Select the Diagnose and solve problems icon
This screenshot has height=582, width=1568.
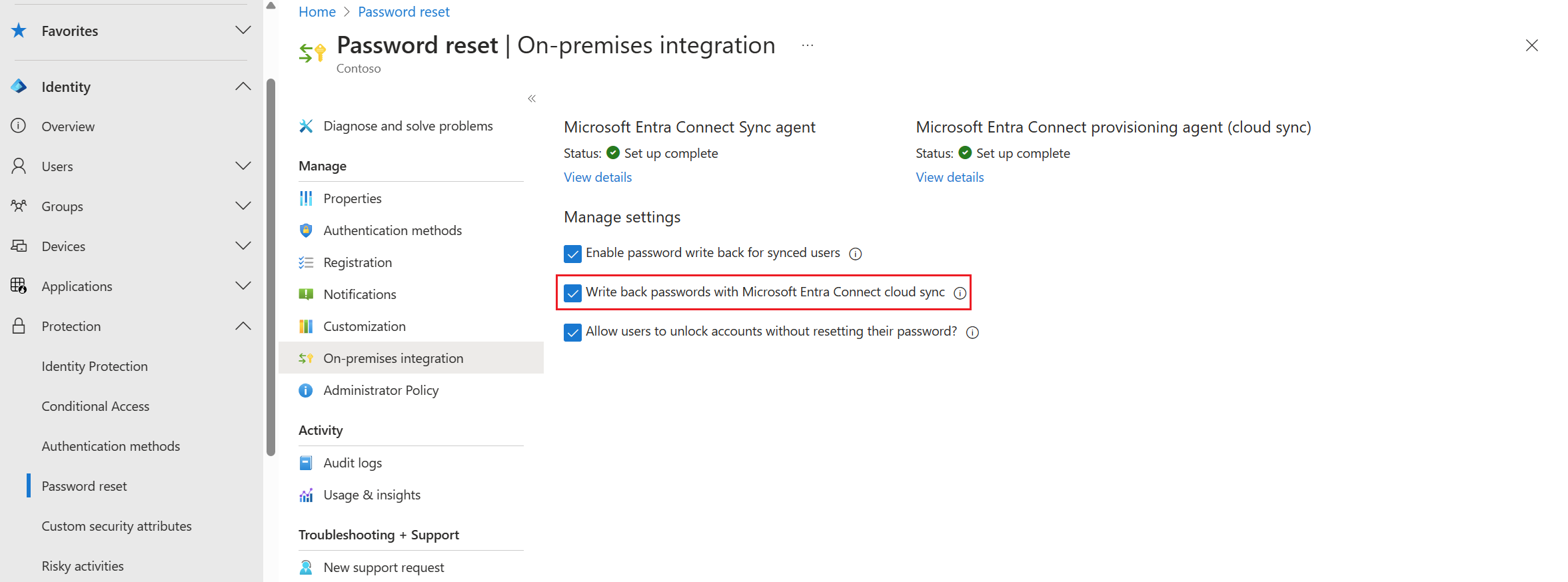tap(307, 126)
